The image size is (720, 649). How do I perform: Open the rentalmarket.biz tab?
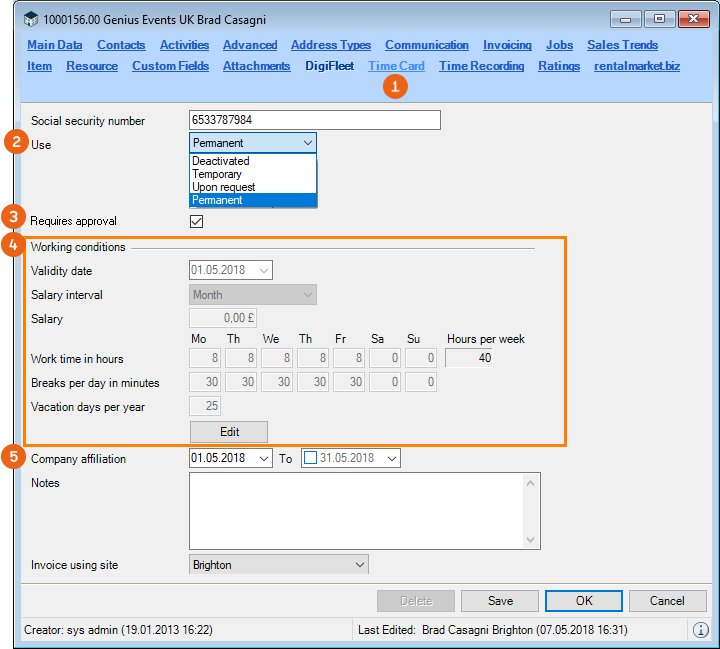637,66
